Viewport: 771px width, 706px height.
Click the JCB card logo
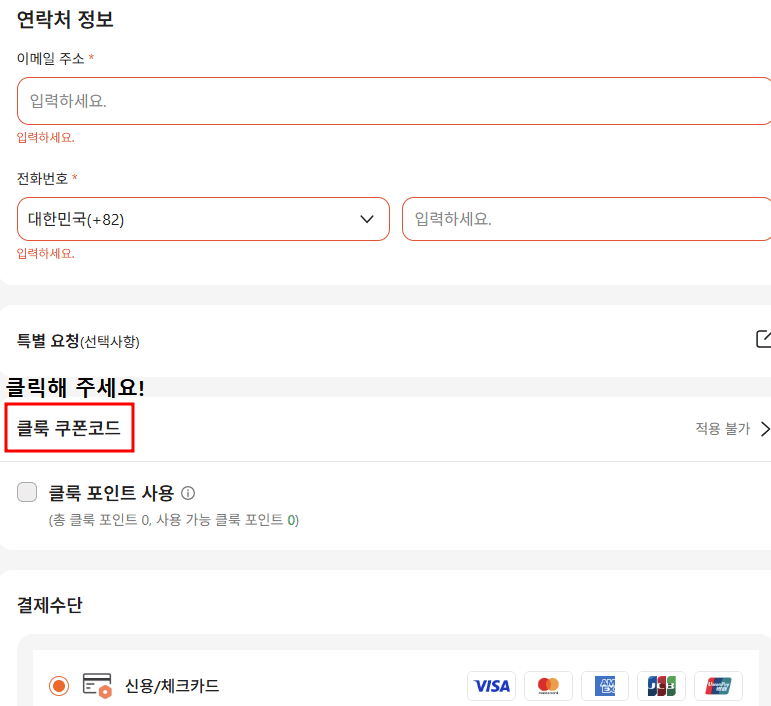661,685
